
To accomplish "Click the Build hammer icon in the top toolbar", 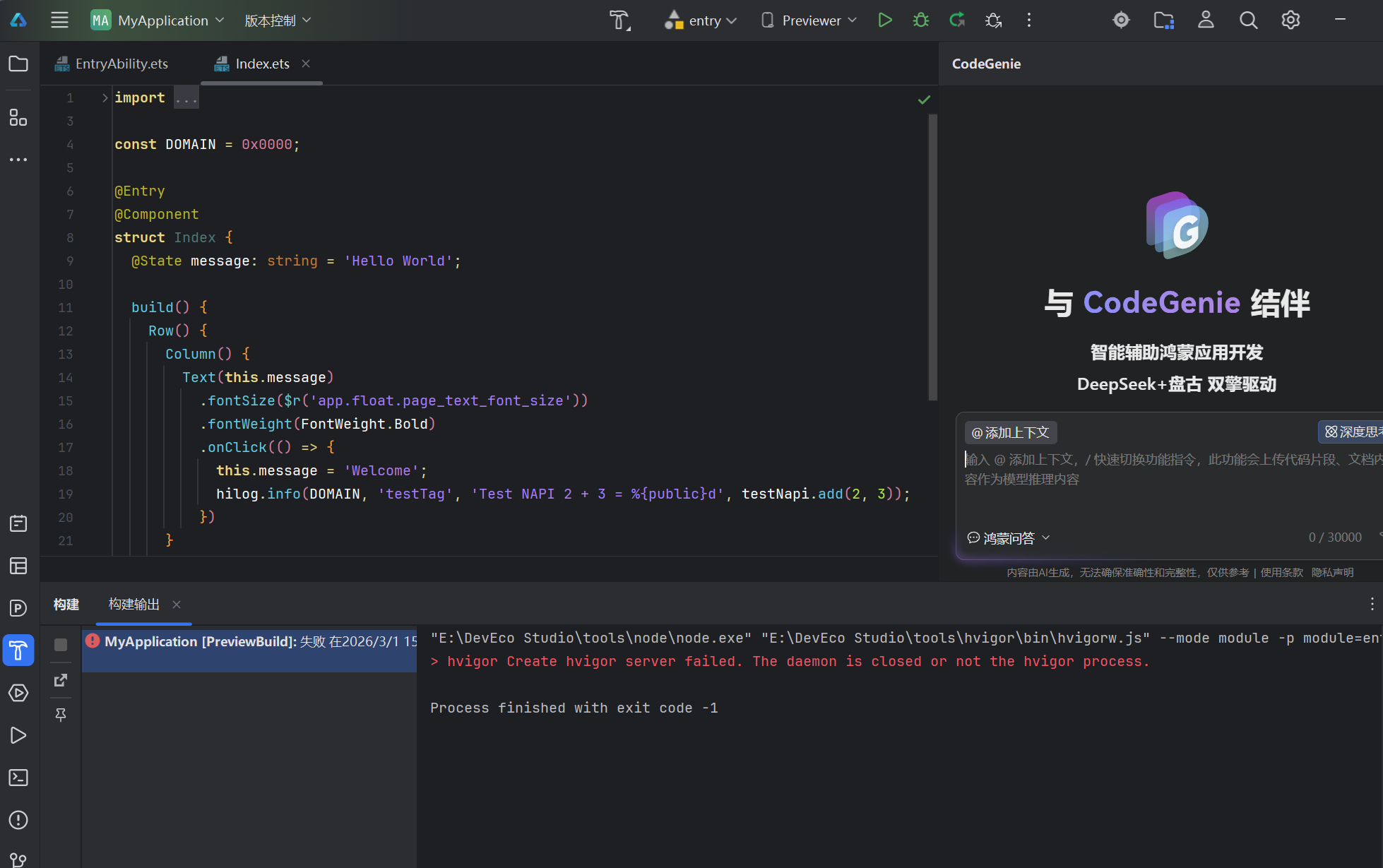I will 619,20.
